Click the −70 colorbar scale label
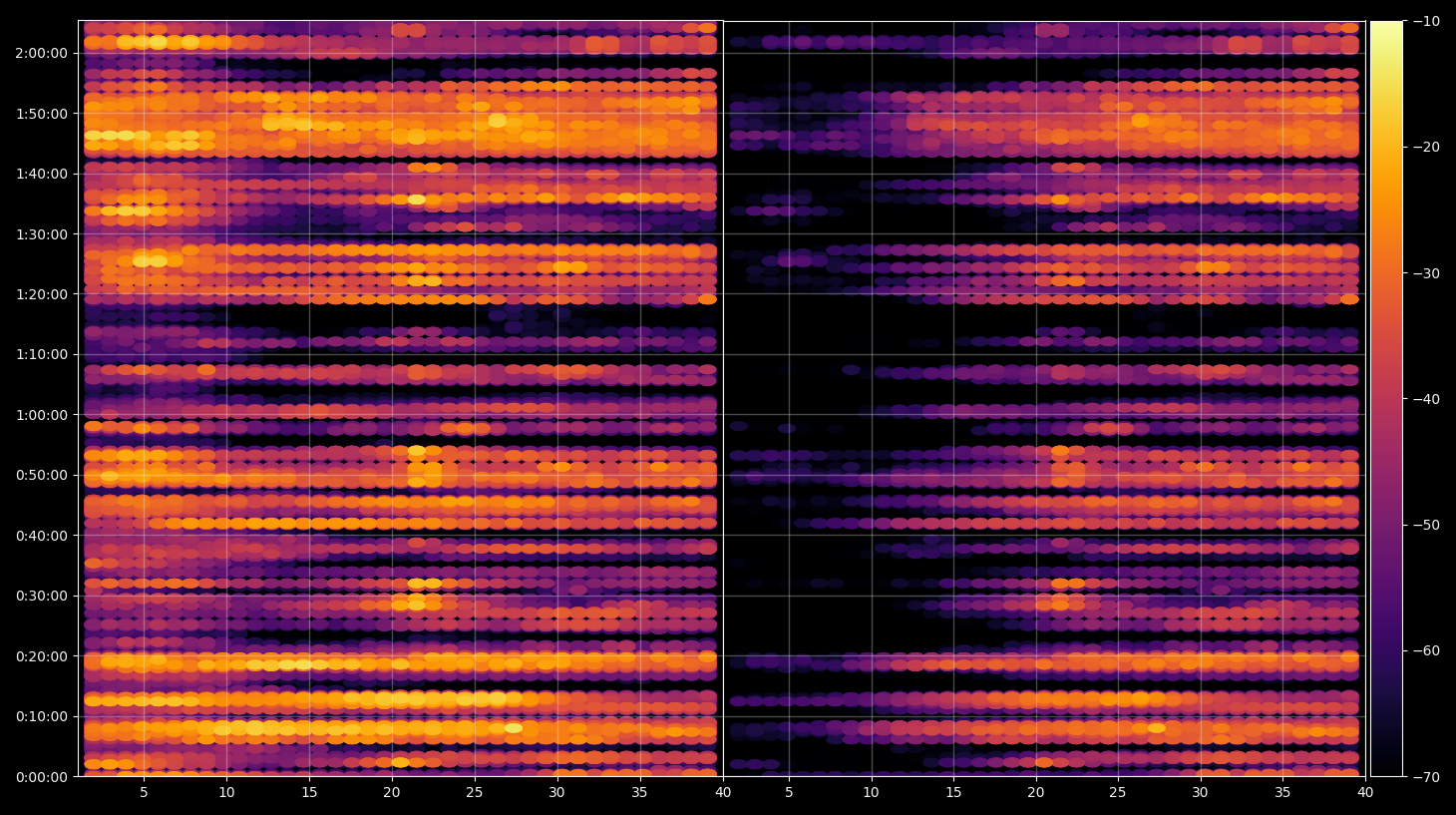Viewport: 1456px width, 815px height. pos(1426,776)
